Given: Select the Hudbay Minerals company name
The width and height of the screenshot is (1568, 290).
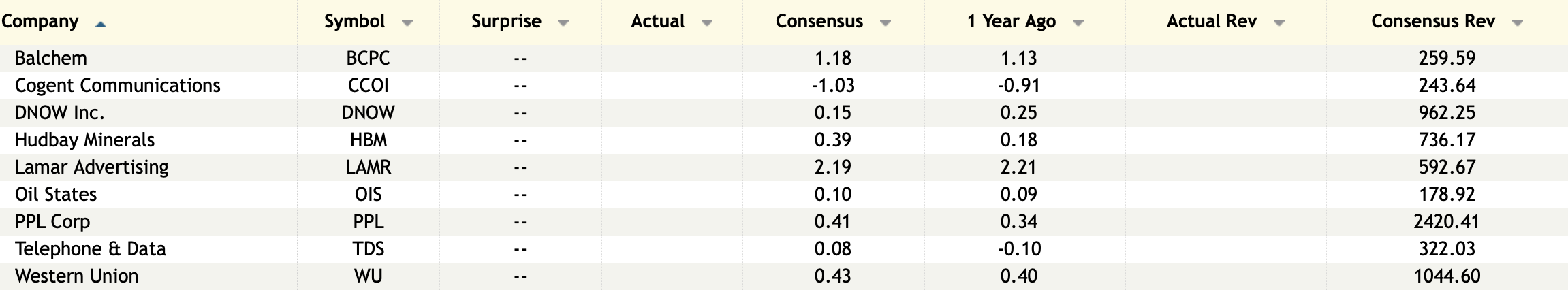Looking at the screenshot, I should (84, 140).
